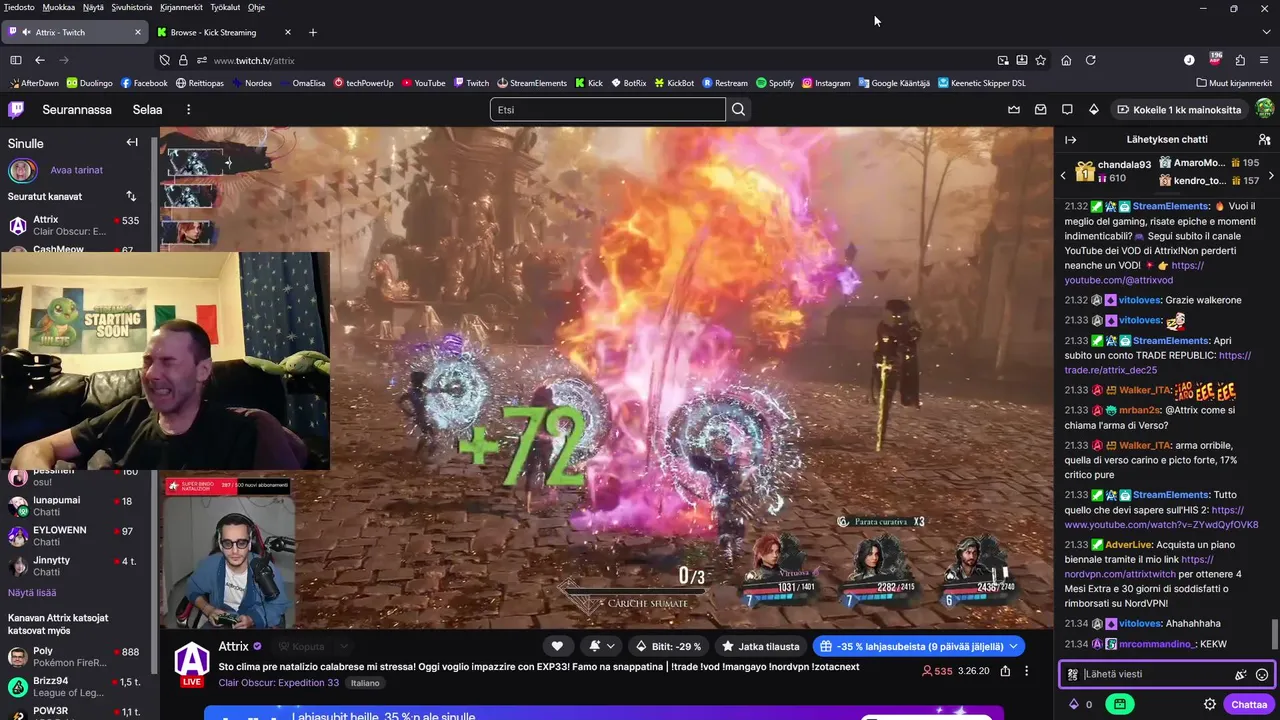Open the chat settings gear
The height and width of the screenshot is (720, 1280).
(x=1209, y=704)
